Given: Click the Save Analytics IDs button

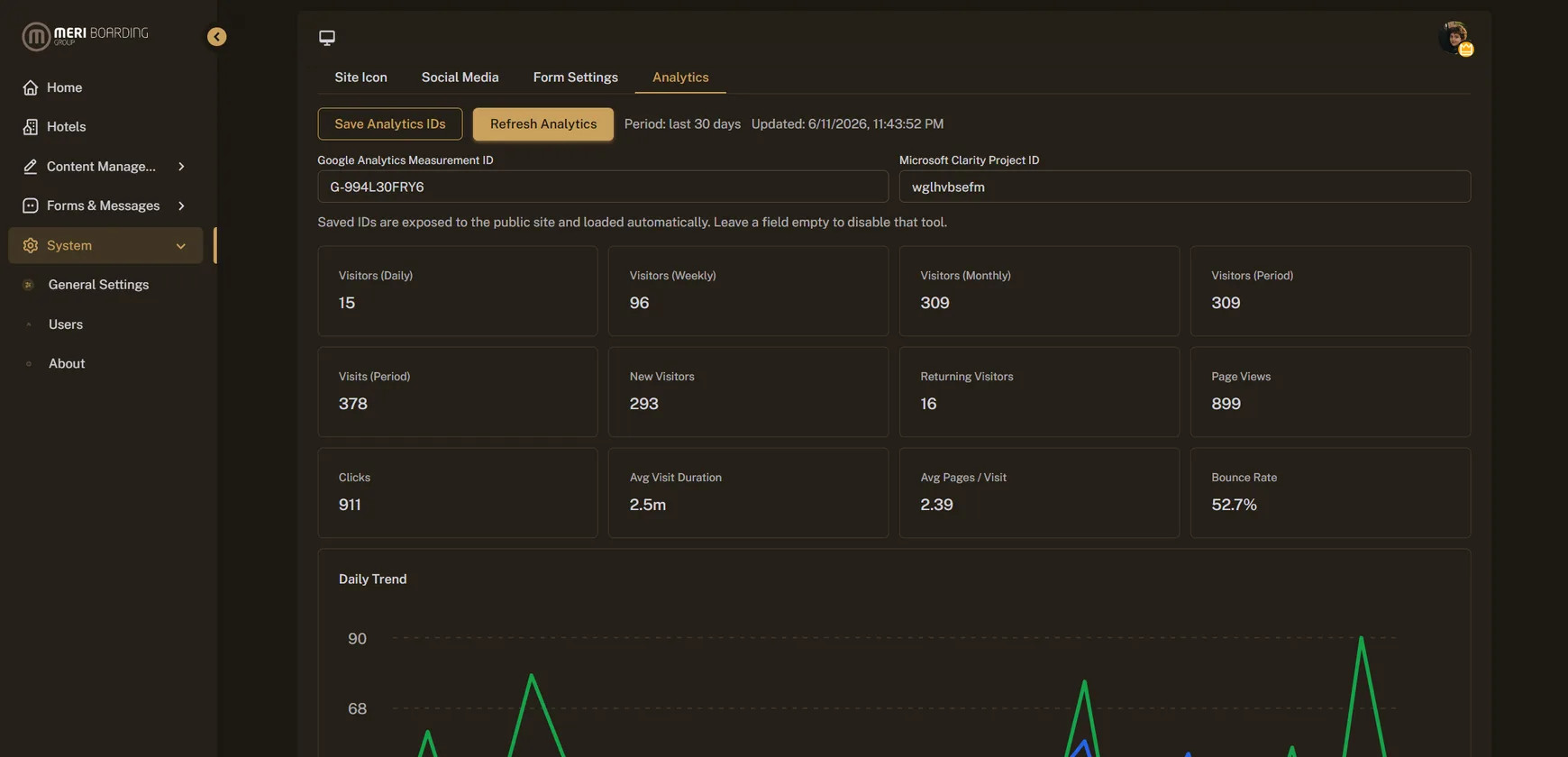Looking at the screenshot, I should click(390, 124).
